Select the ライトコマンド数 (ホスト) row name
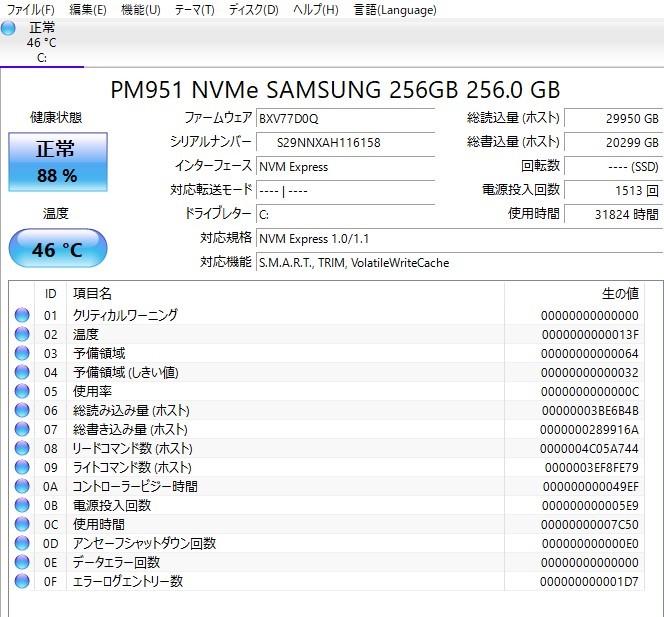The image size is (664, 617). coord(132,467)
